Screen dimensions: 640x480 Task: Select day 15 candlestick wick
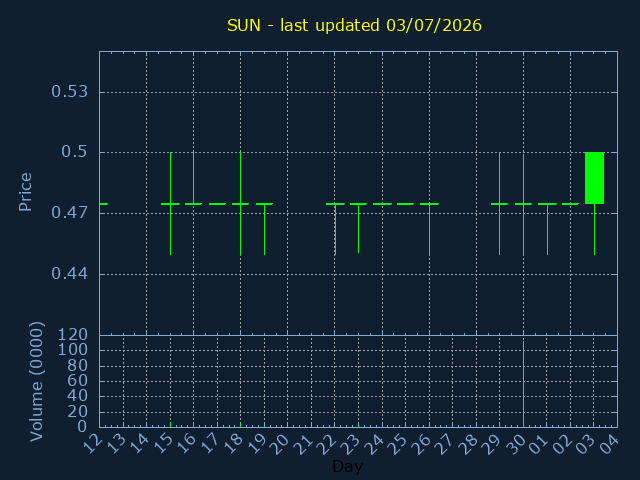click(x=171, y=204)
